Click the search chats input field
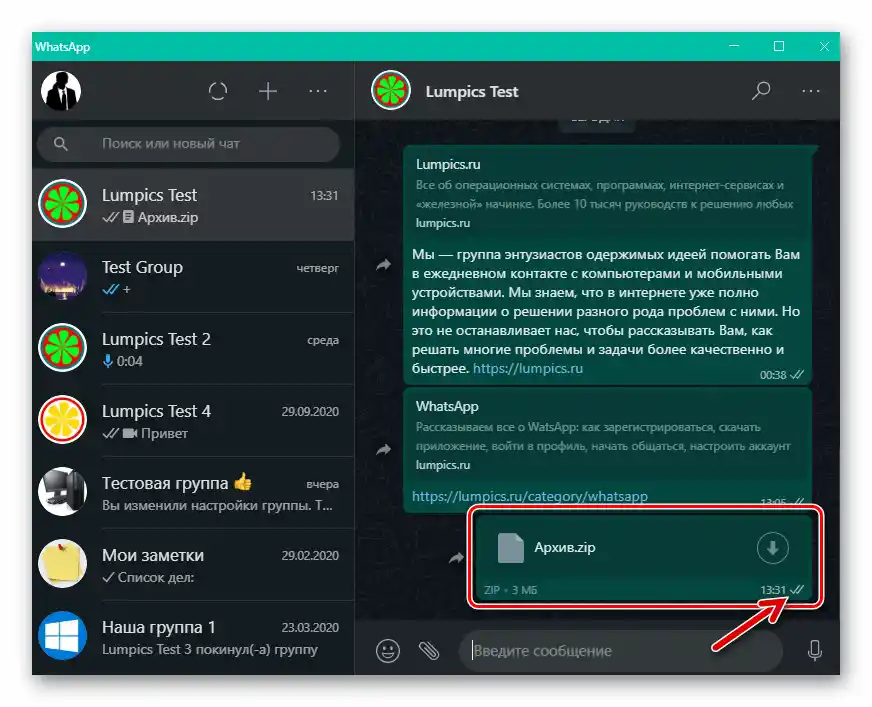 (x=189, y=144)
